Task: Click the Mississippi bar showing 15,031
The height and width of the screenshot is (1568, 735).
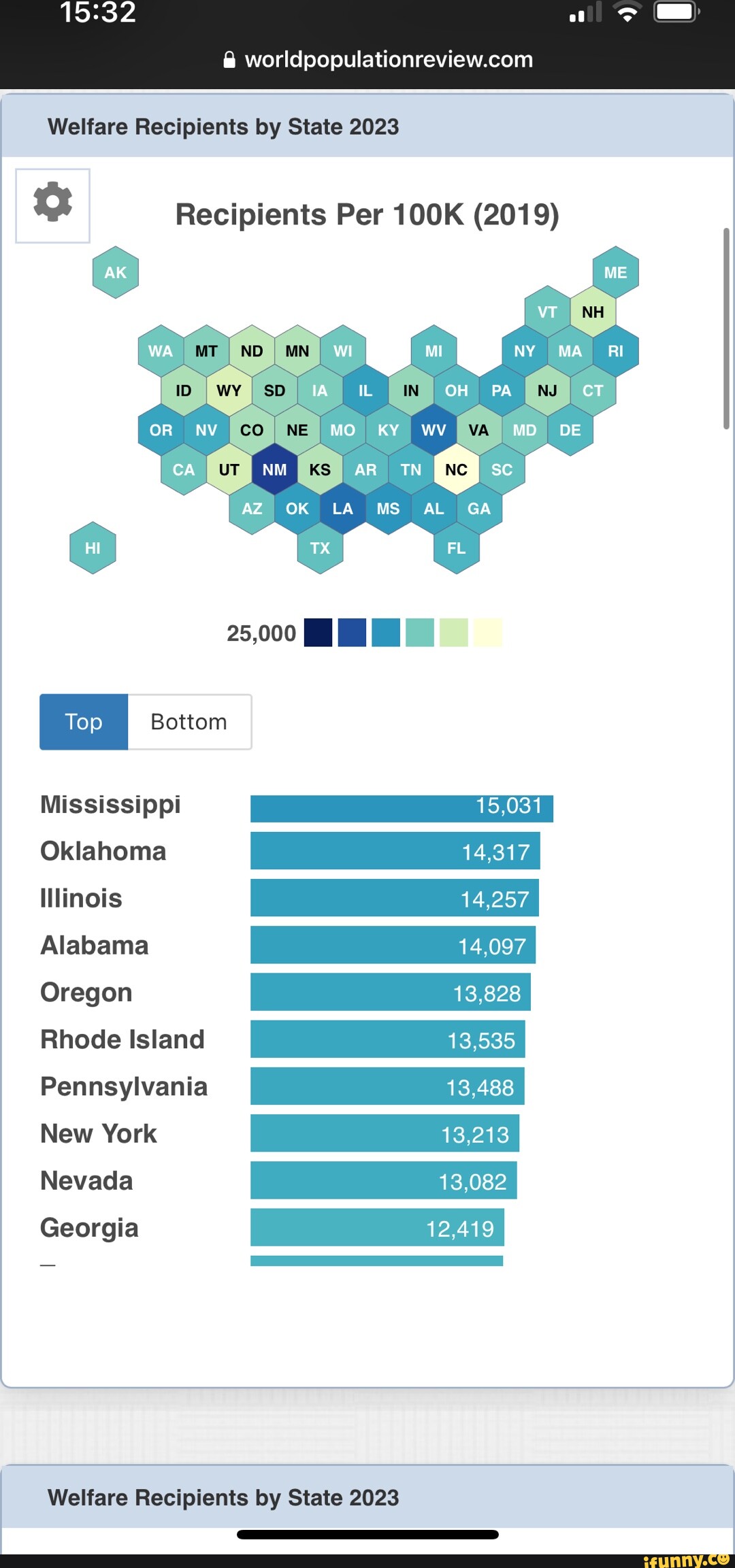Action: [x=402, y=805]
